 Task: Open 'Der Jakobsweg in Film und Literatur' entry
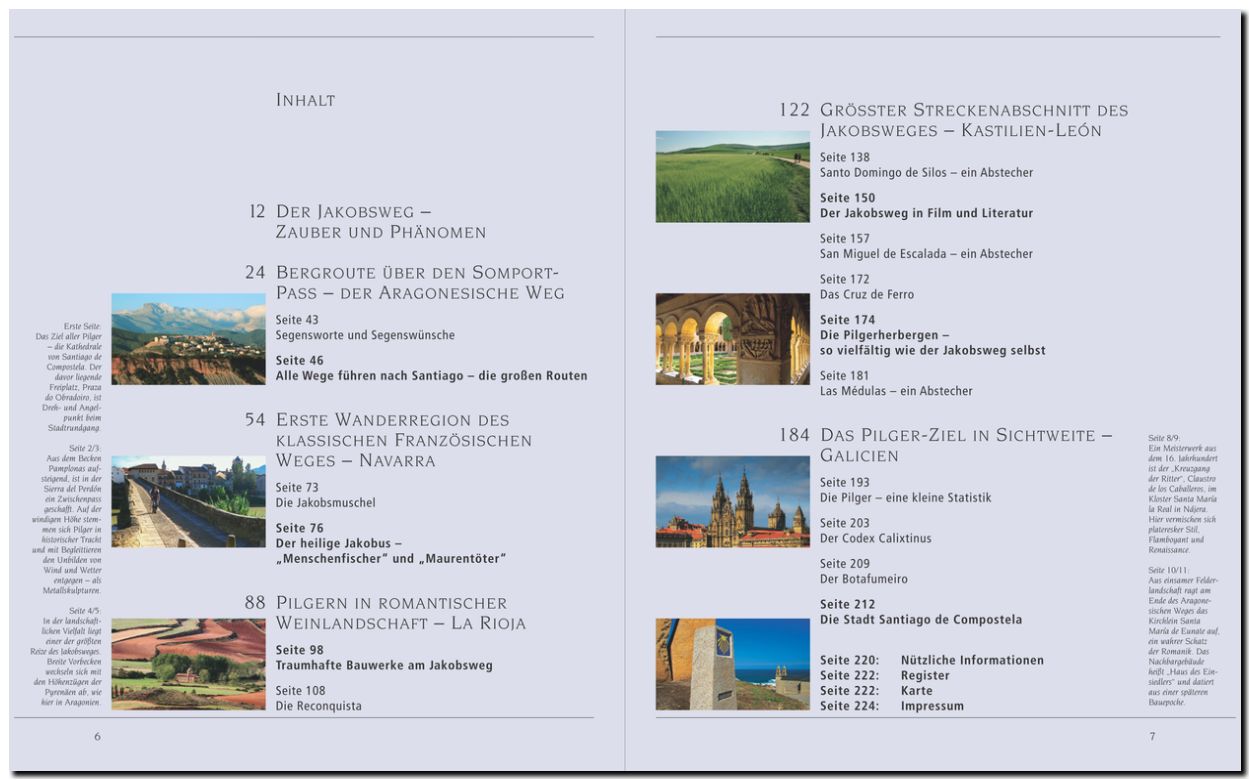click(926, 213)
